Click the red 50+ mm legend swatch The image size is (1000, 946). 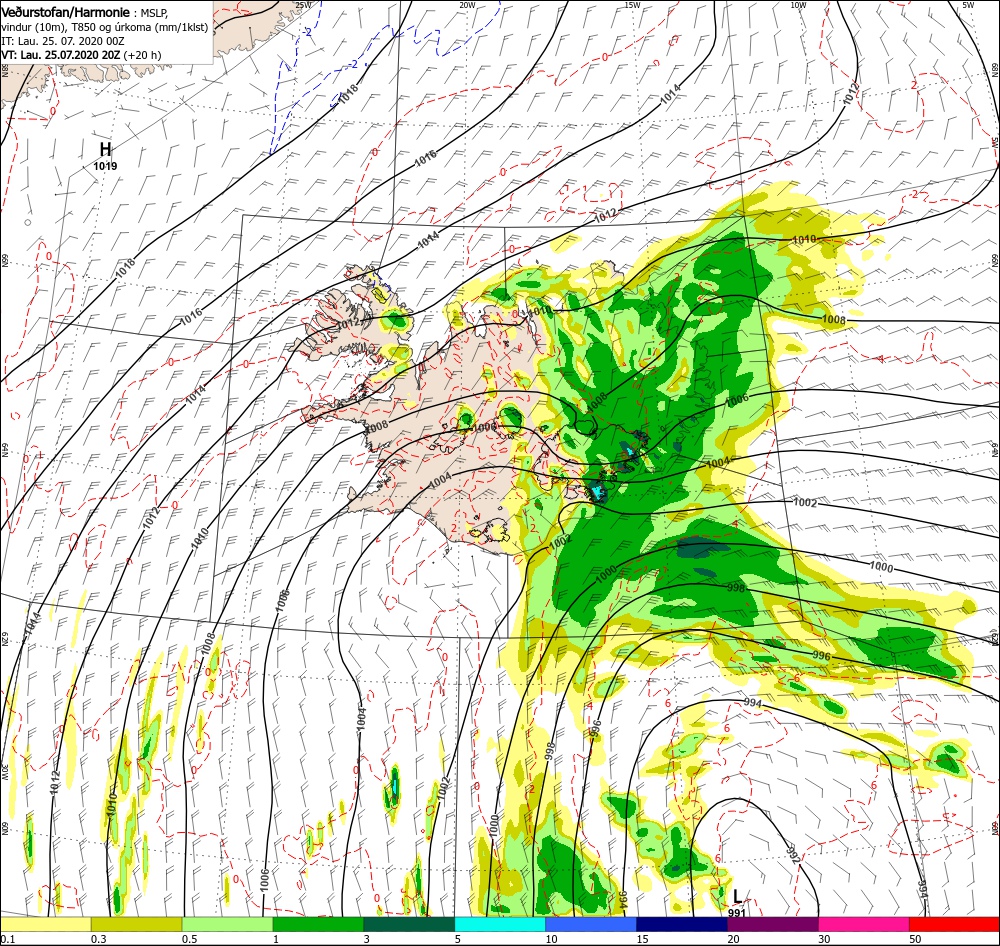point(954,924)
